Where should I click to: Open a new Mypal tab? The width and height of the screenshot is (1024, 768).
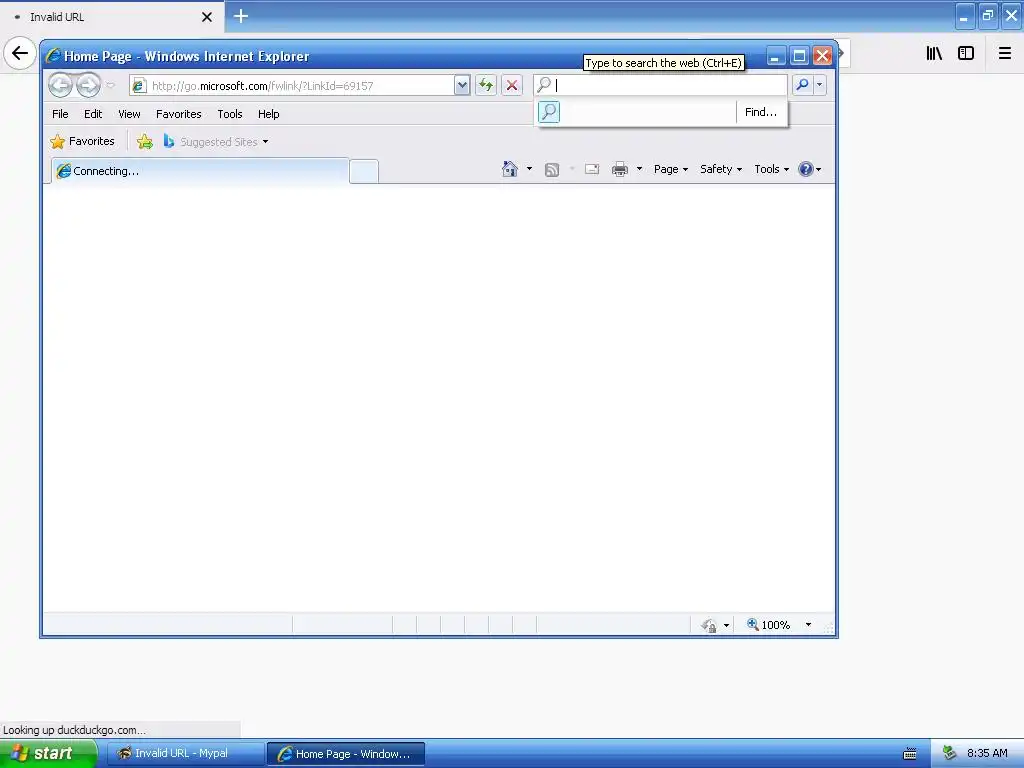point(241,16)
